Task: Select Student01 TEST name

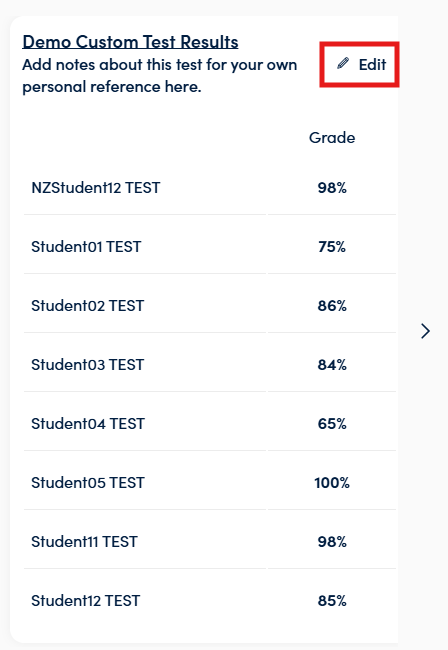Action: 86,247
